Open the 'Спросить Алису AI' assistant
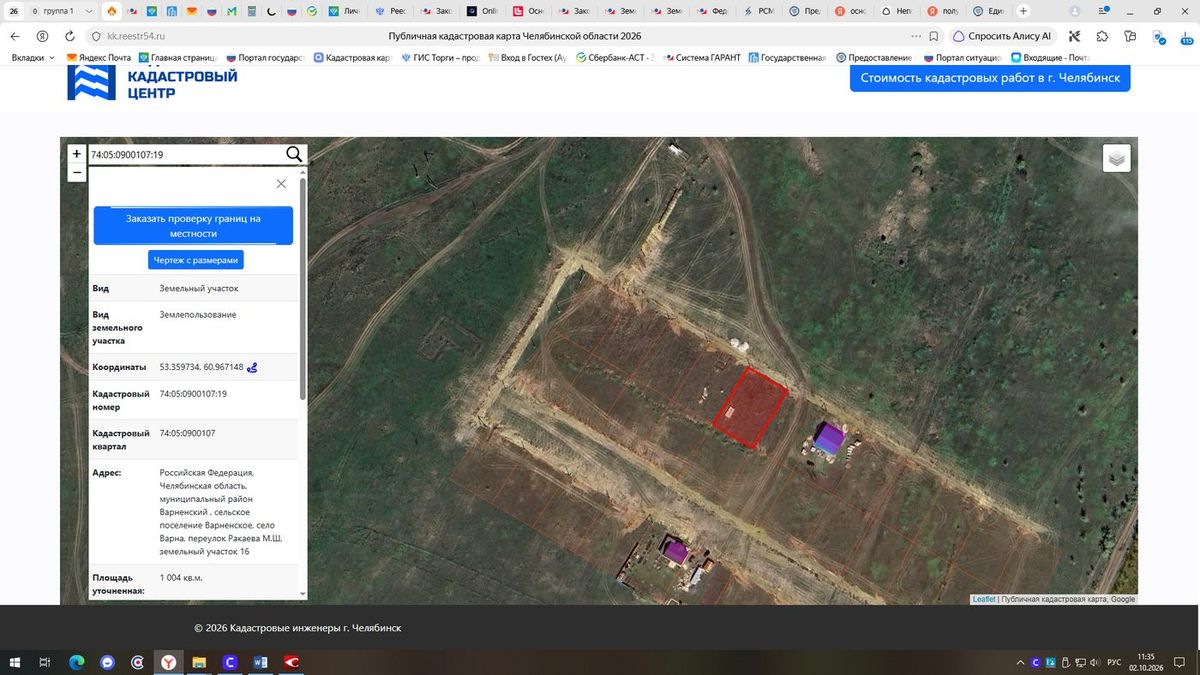This screenshot has height=675, width=1200. pyautogui.click(x=1002, y=36)
